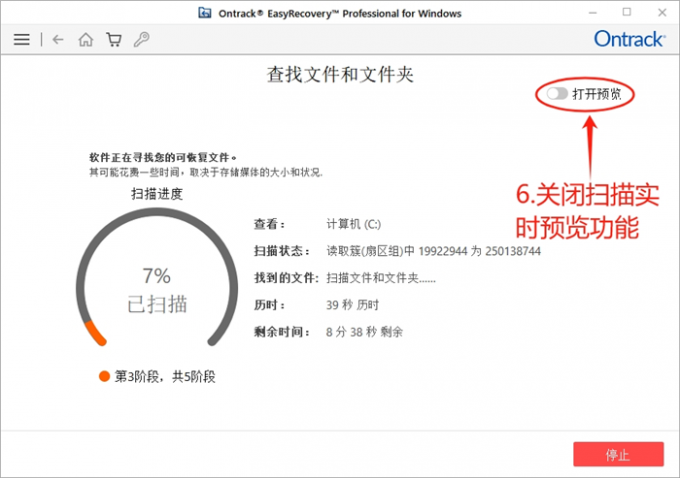680x478 pixels.
Task: Click the 扫描状态 sector reading text
Action: tap(433, 251)
